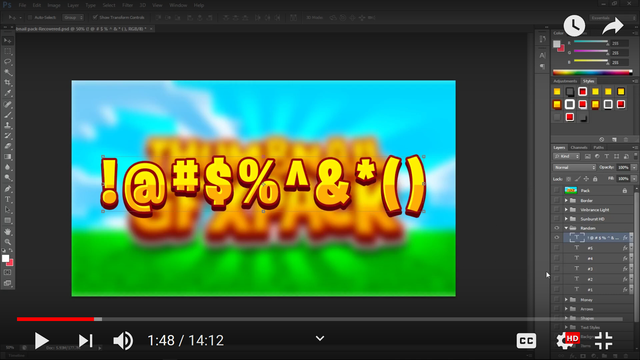
Task: Select the Eyedropper tool
Action: click(7, 93)
